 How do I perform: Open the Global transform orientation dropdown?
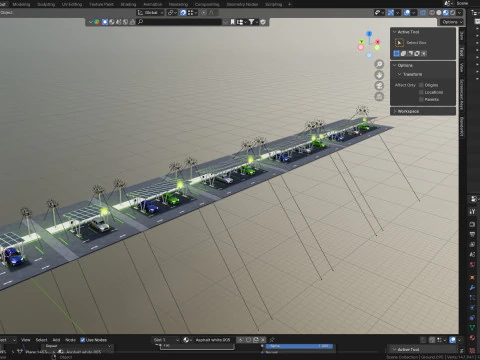pos(151,13)
